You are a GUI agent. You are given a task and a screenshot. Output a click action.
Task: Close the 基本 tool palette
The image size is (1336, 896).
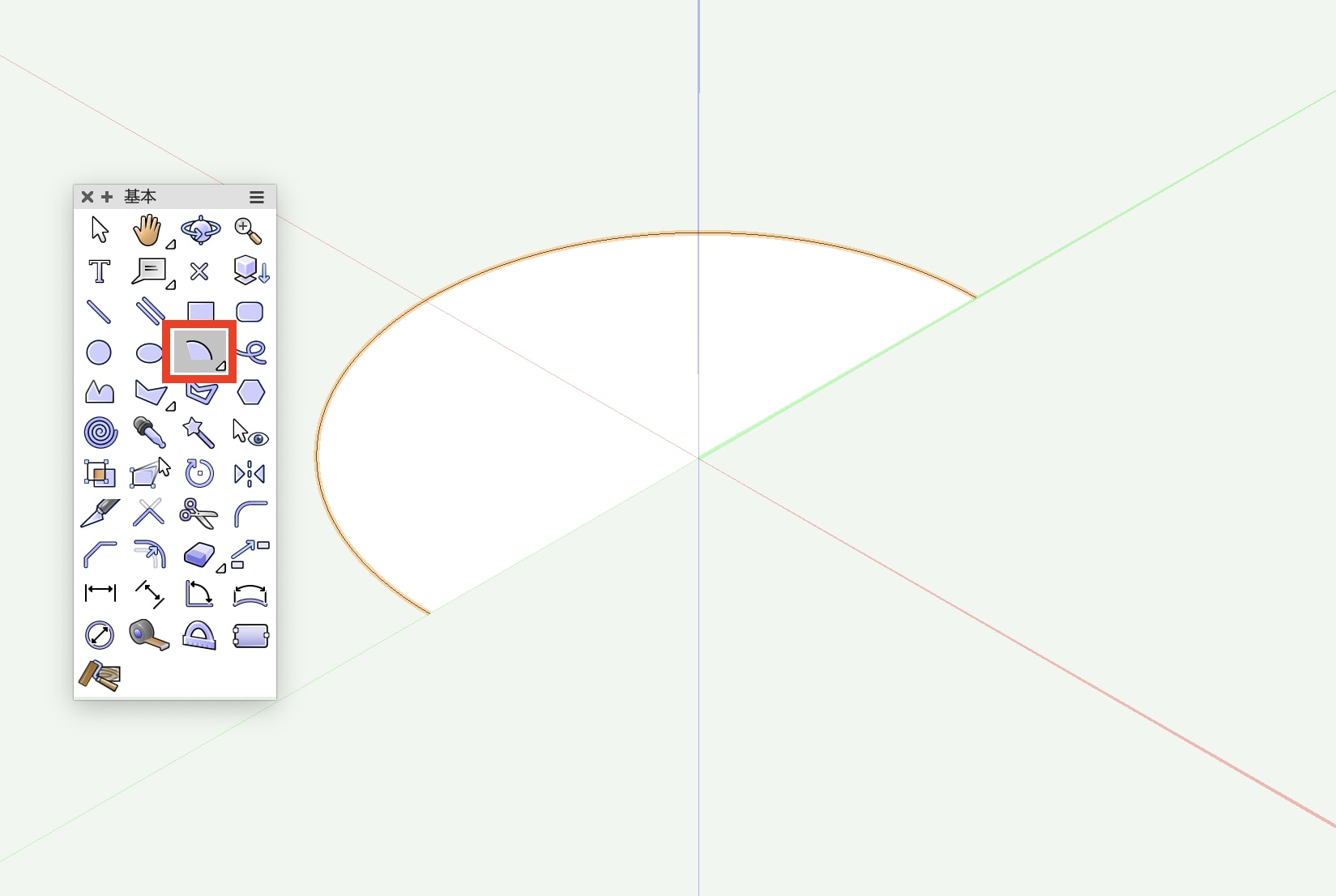tap(88, 197)
